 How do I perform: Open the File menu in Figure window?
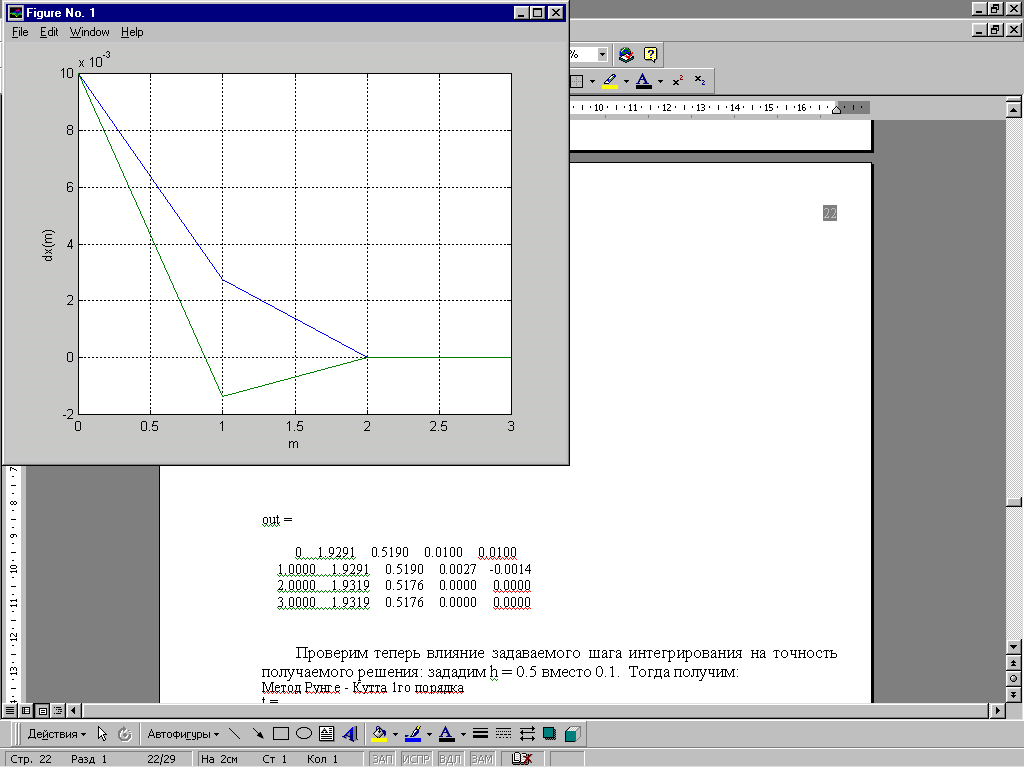[20, 32]
